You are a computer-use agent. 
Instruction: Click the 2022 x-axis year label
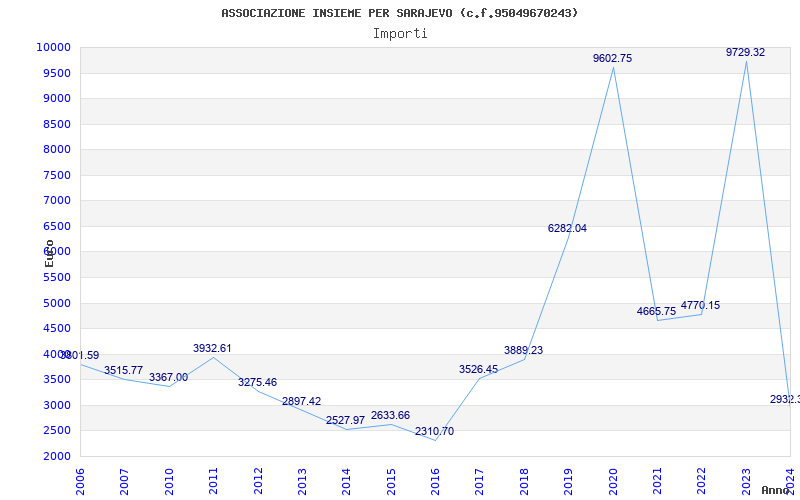click(x=702, y=482)
